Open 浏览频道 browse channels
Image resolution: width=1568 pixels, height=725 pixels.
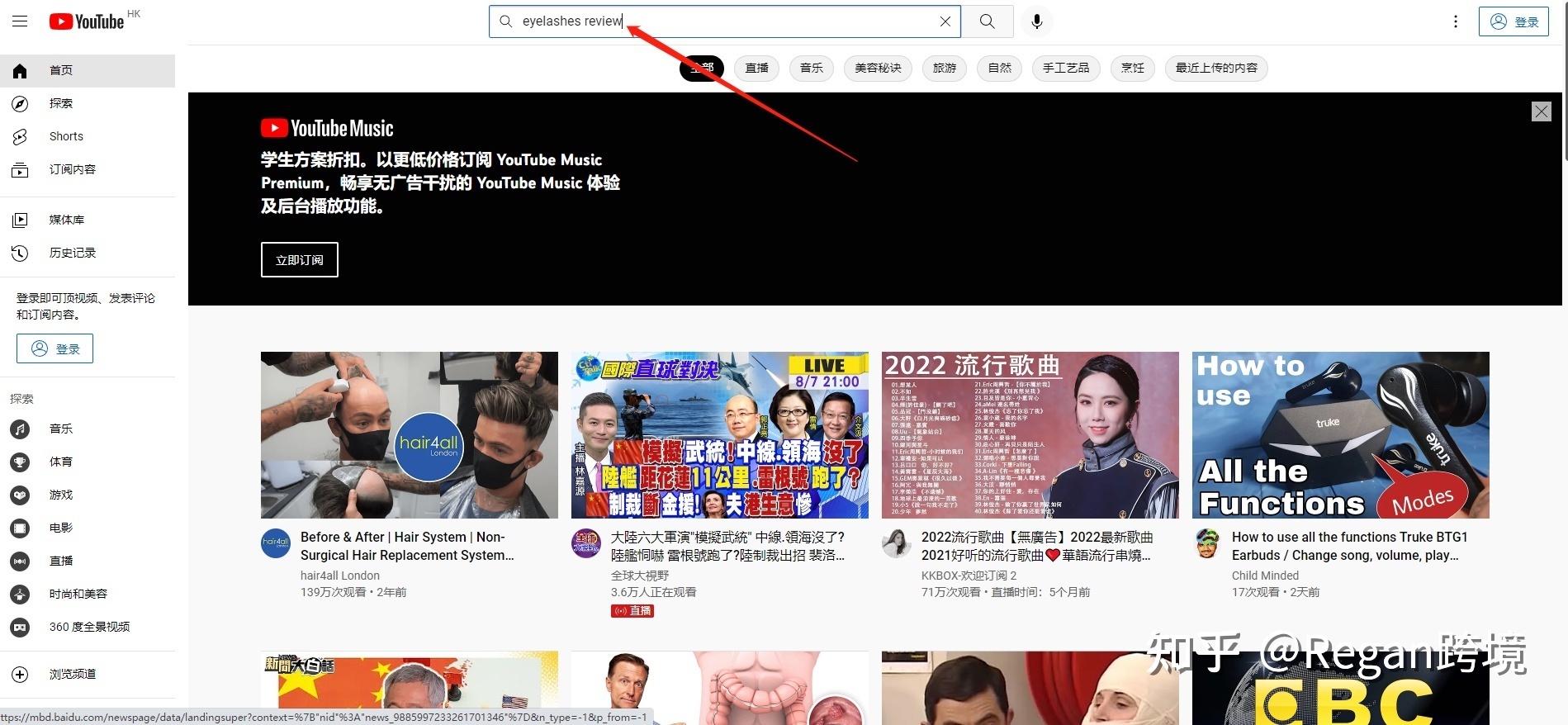click(88, 674)
